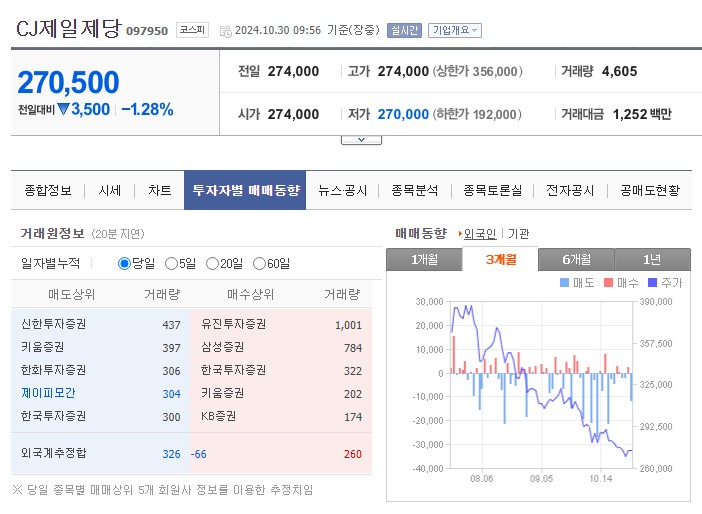Select the 당일 radio button

click(x=124, y=264)
